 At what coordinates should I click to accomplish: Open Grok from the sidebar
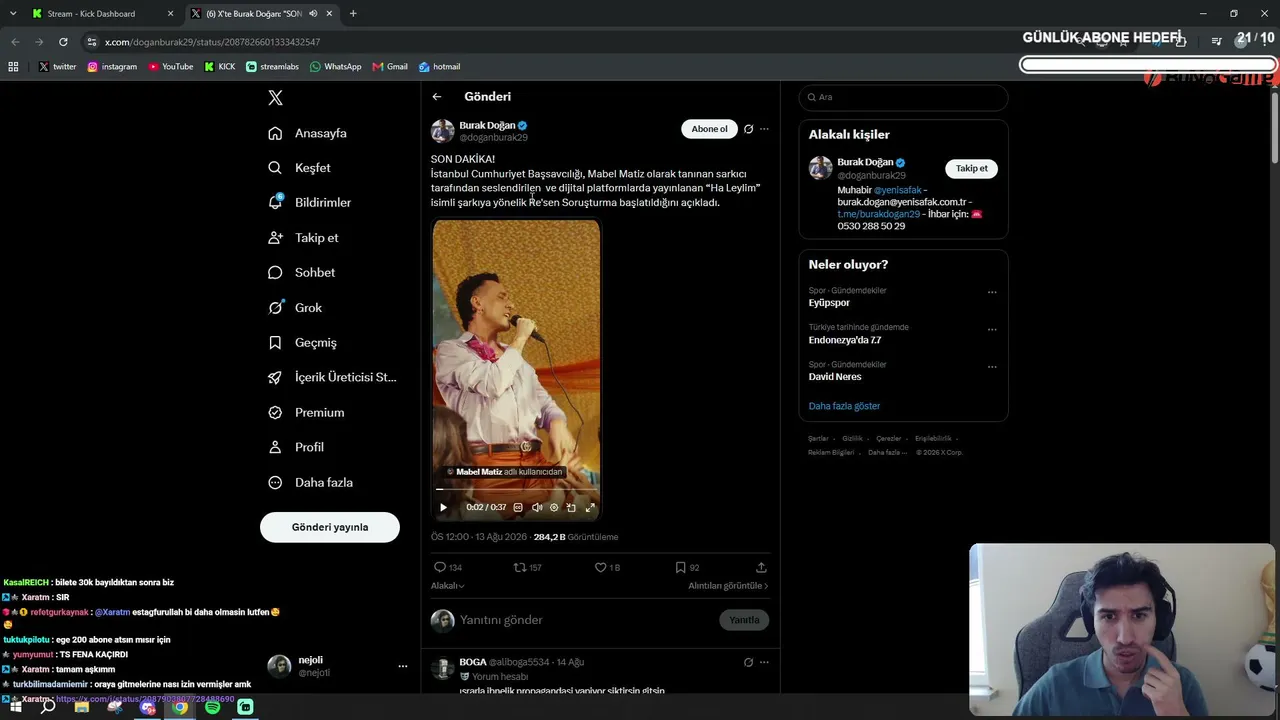pos(295,308)
